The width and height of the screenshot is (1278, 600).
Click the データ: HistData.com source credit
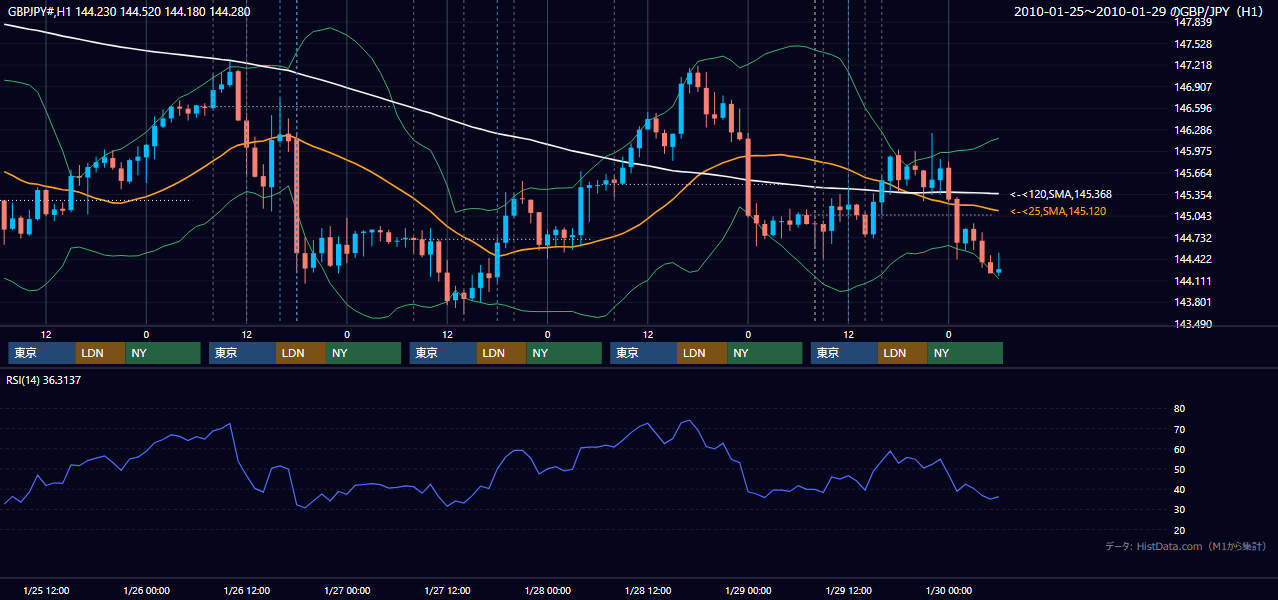(1186, 546)
